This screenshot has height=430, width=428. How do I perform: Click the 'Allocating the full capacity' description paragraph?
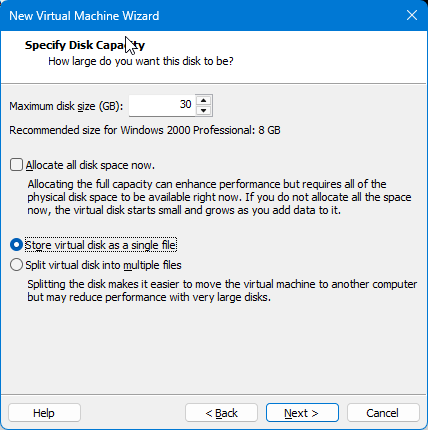[219, 197]
